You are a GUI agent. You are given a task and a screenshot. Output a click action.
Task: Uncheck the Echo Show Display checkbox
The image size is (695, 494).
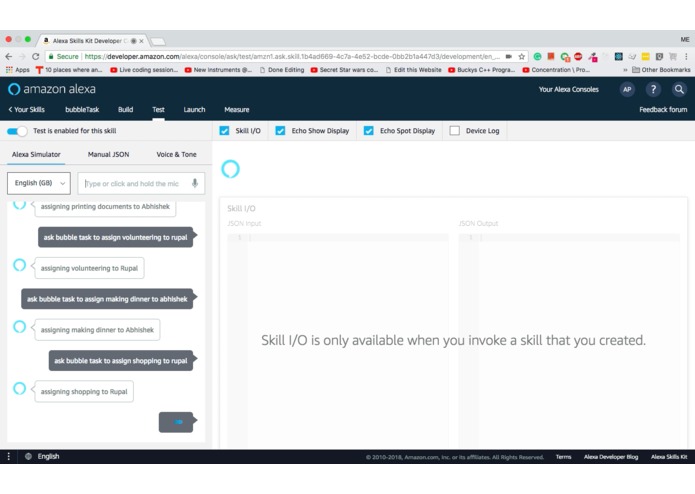[x=280, y=131]
